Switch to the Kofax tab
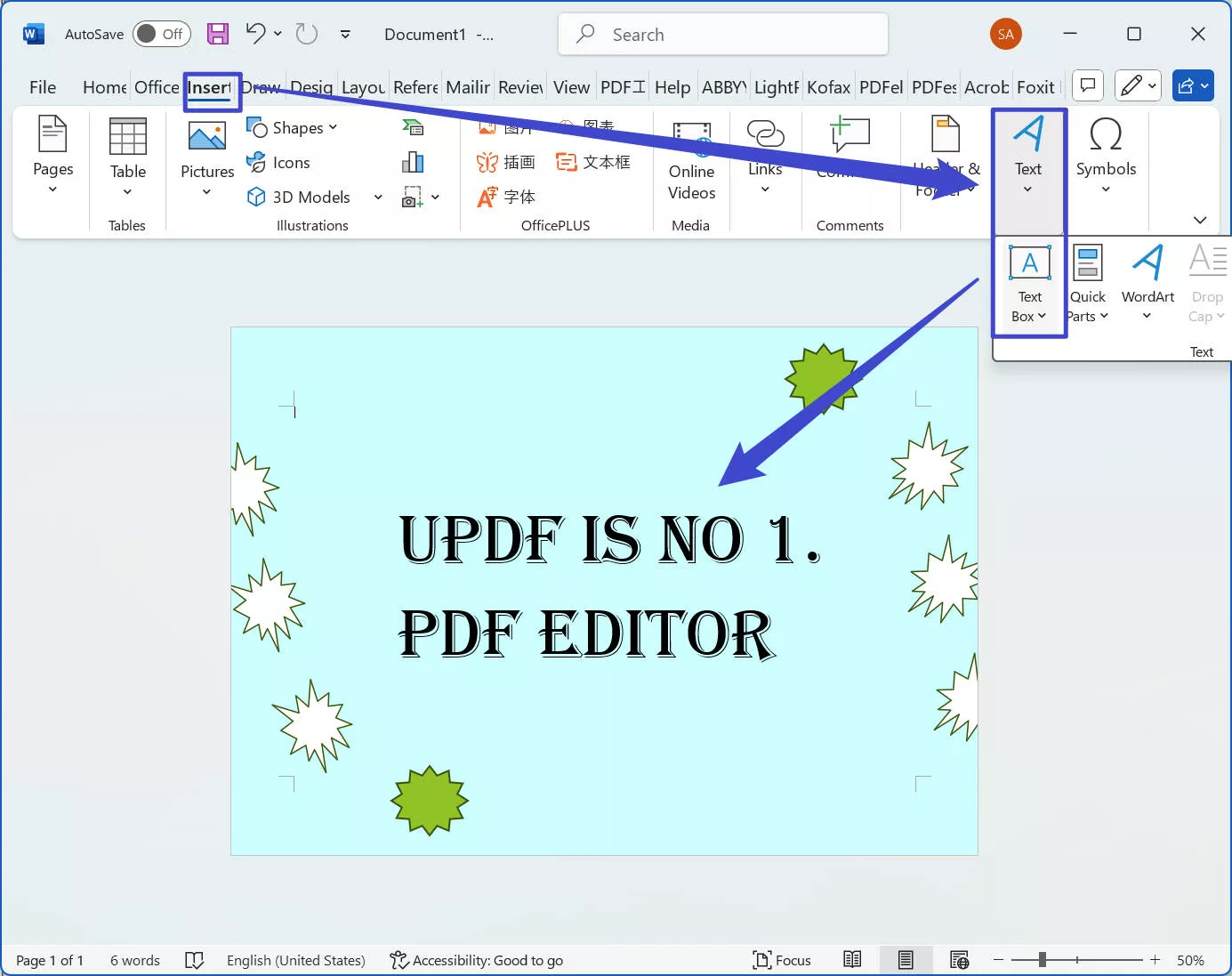Image resolution: width=1232 pixels, height=976 pixels. 828,87
